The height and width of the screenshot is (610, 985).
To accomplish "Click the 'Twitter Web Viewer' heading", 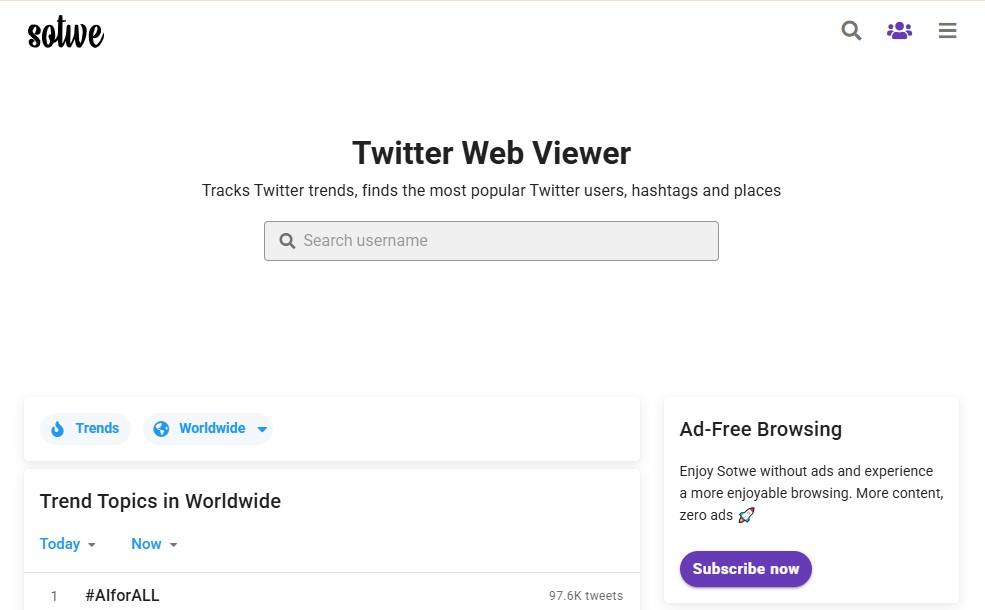I will (491, 153).
